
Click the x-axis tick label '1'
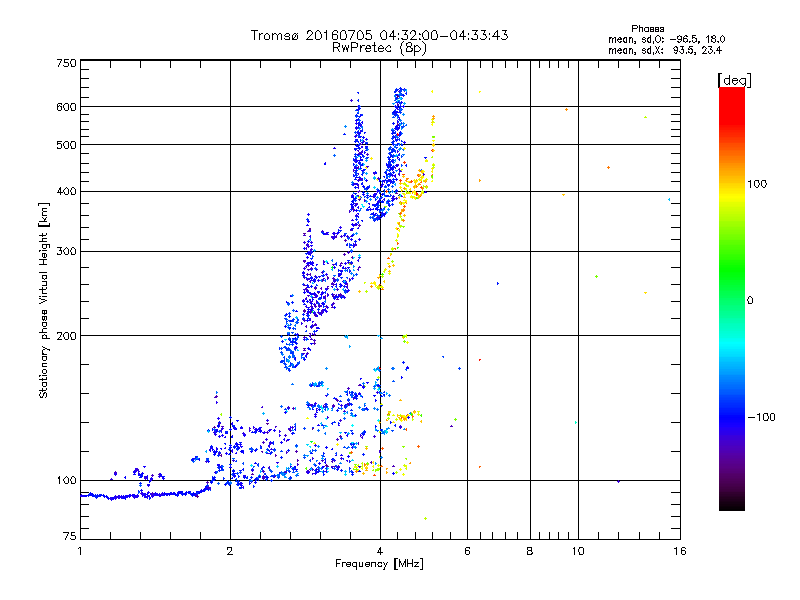point(80,551)
